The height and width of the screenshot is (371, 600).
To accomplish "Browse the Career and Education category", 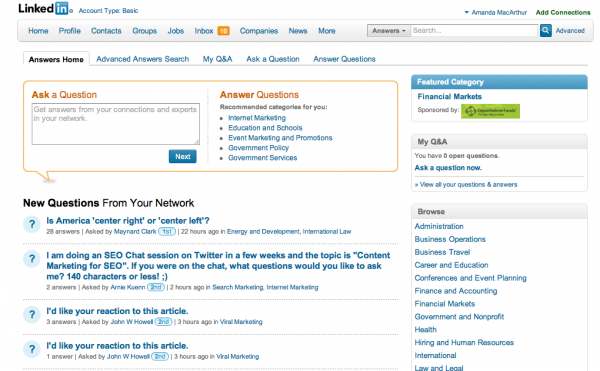I will [x=451, y=265].
